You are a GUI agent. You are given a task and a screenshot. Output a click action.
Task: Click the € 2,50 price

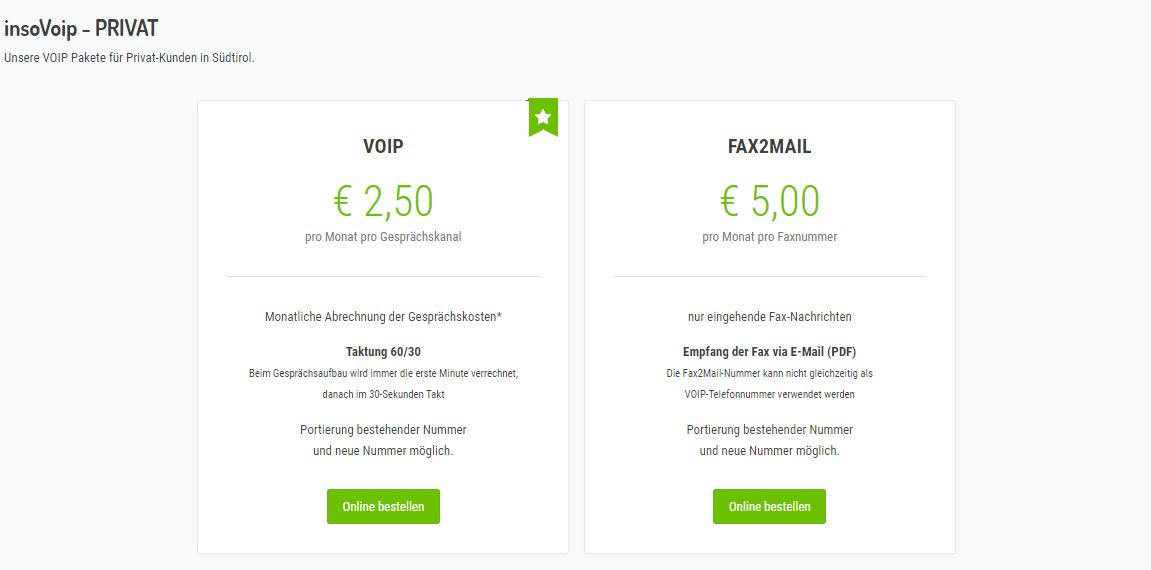pyautogui.click(x=383, y=201)
